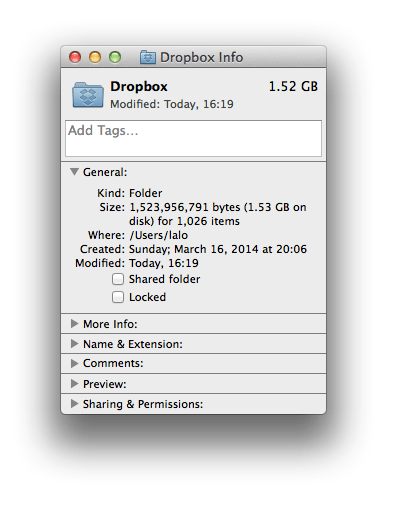Click the '1,523,956,791 bytes' size value
This screenshot has width=395, height=505.
(185, 207)
